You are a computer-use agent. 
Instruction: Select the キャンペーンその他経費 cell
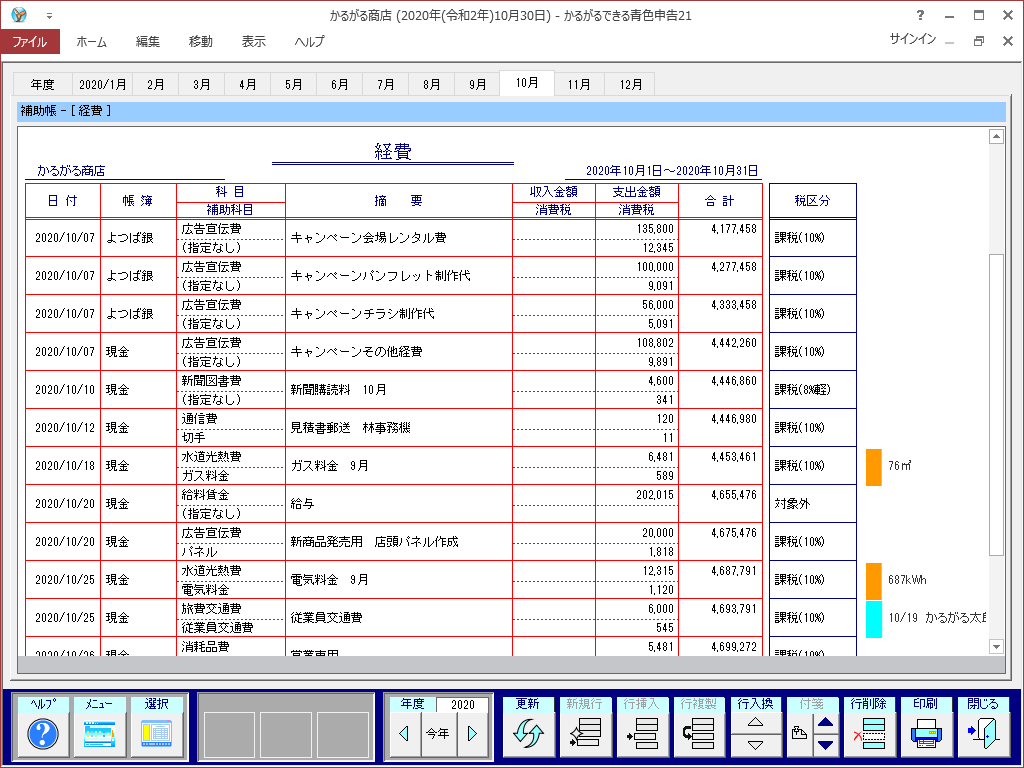click(398, 351)
